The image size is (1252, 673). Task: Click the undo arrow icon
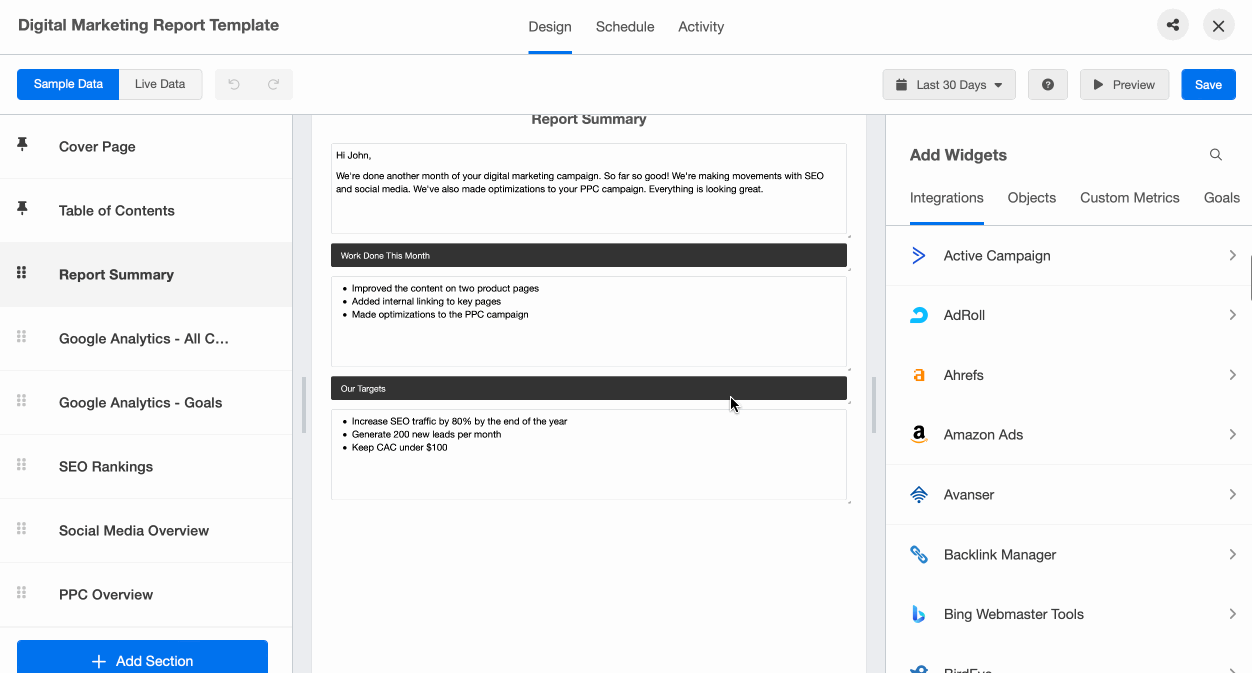(x=234, y=85)
